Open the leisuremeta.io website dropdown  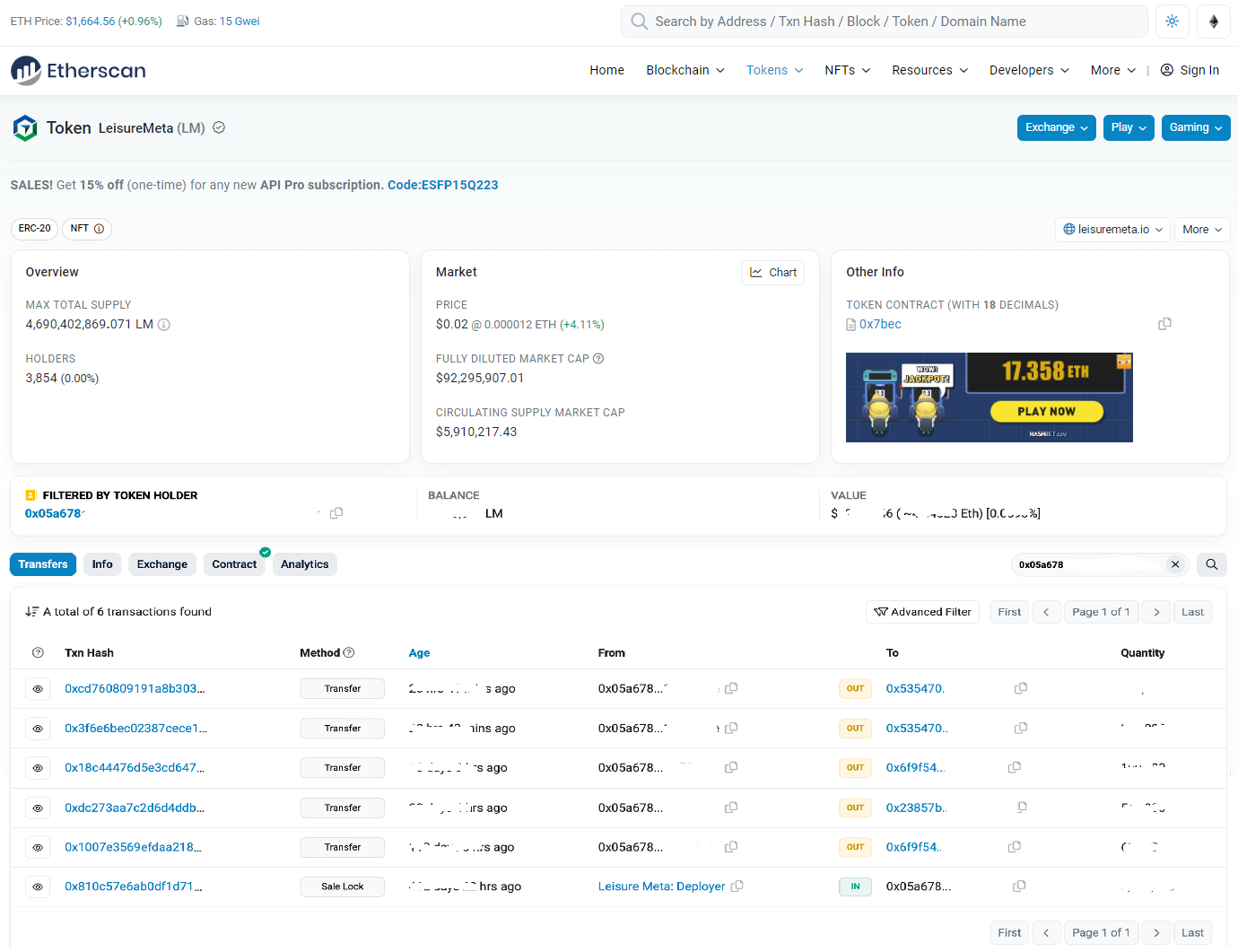click(1112, 230)
